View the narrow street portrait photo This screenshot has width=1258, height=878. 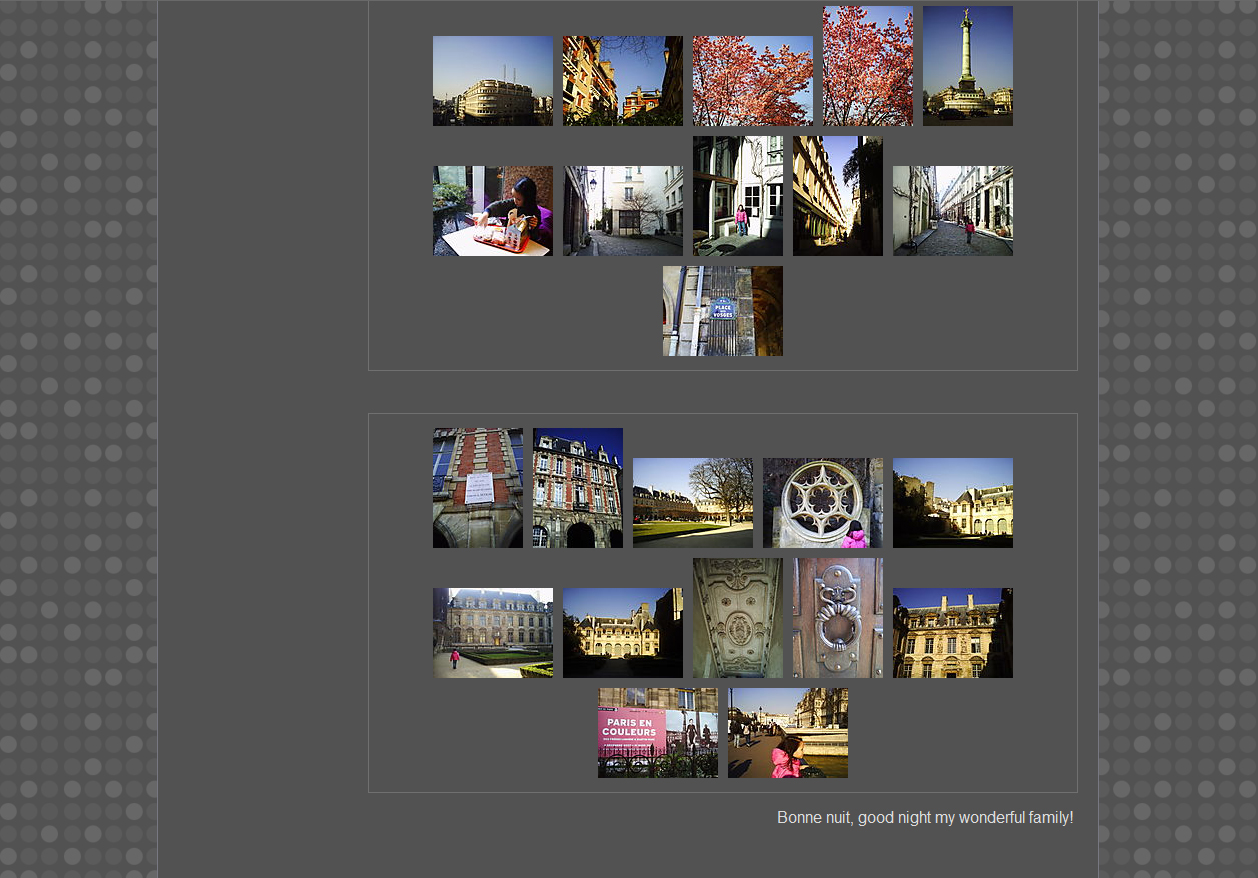point(837,196)
